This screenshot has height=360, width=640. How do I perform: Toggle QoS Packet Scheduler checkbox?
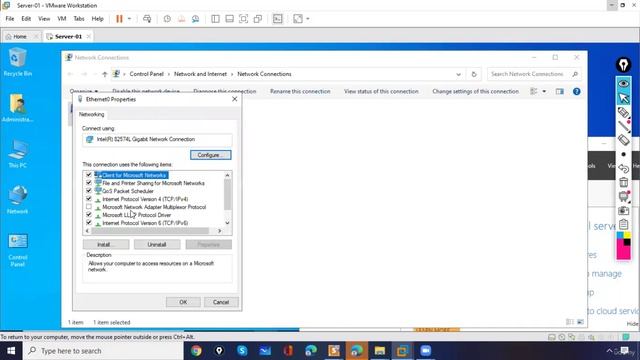pos(89,191)
